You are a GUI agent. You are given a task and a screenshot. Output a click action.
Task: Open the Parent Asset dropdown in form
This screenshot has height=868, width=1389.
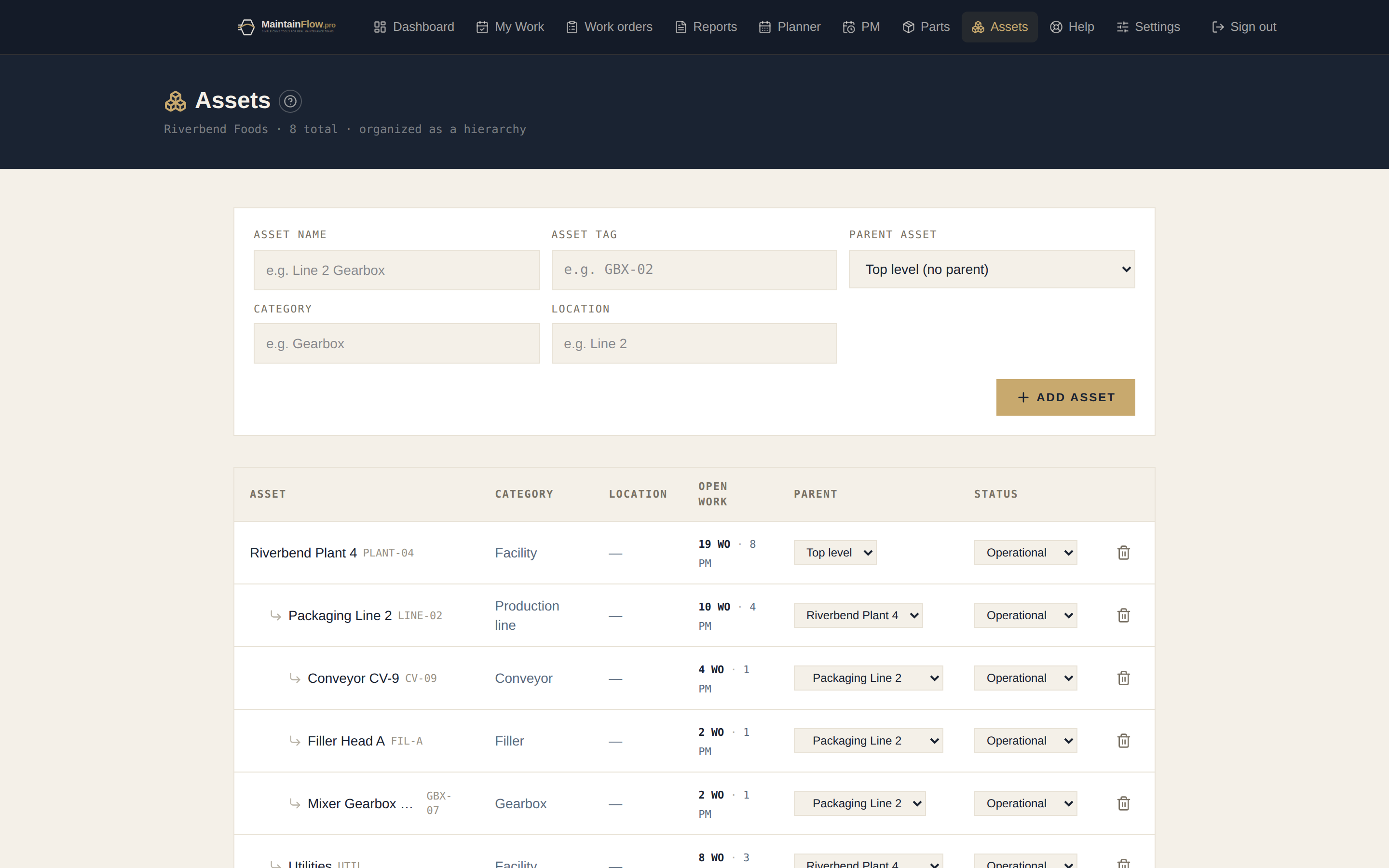click(992, 269)
